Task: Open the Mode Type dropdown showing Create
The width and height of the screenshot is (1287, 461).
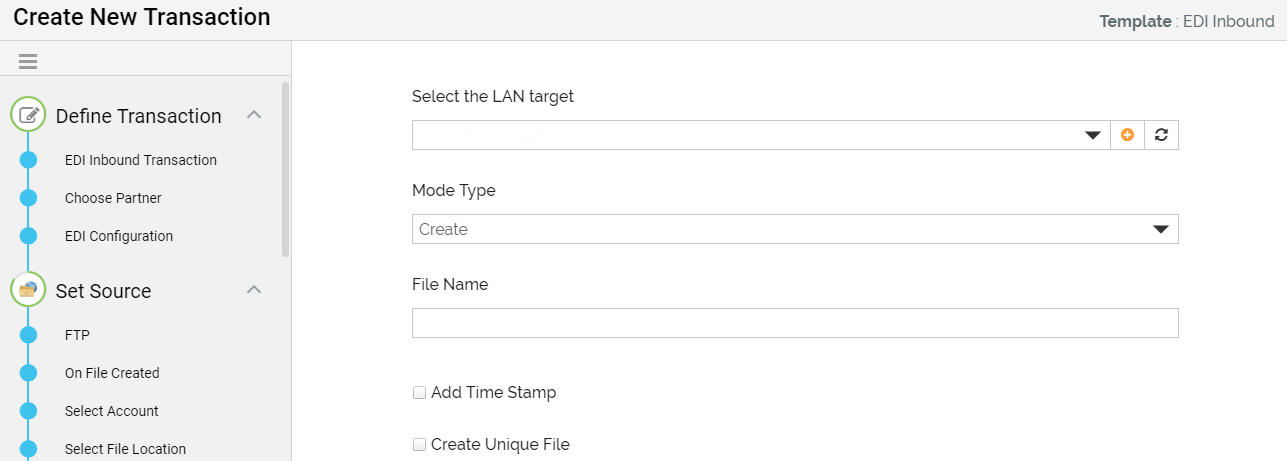Action: (x=795, y=229)
